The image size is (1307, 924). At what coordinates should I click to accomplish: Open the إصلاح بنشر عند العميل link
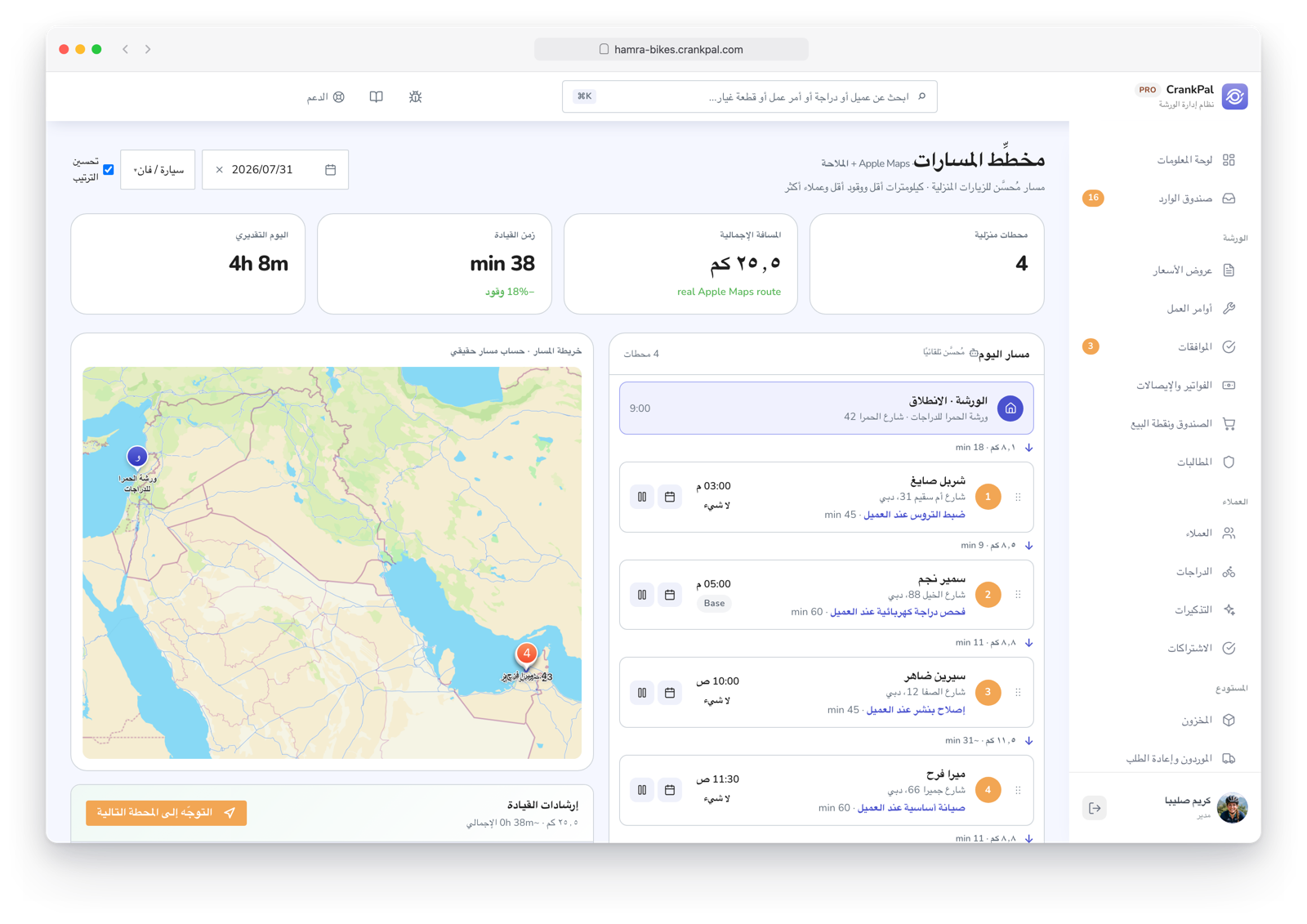click(916, 710)
